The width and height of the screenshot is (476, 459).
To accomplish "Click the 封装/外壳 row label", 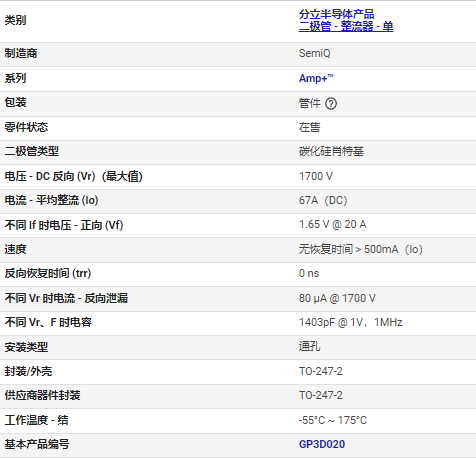I will 28,371.
